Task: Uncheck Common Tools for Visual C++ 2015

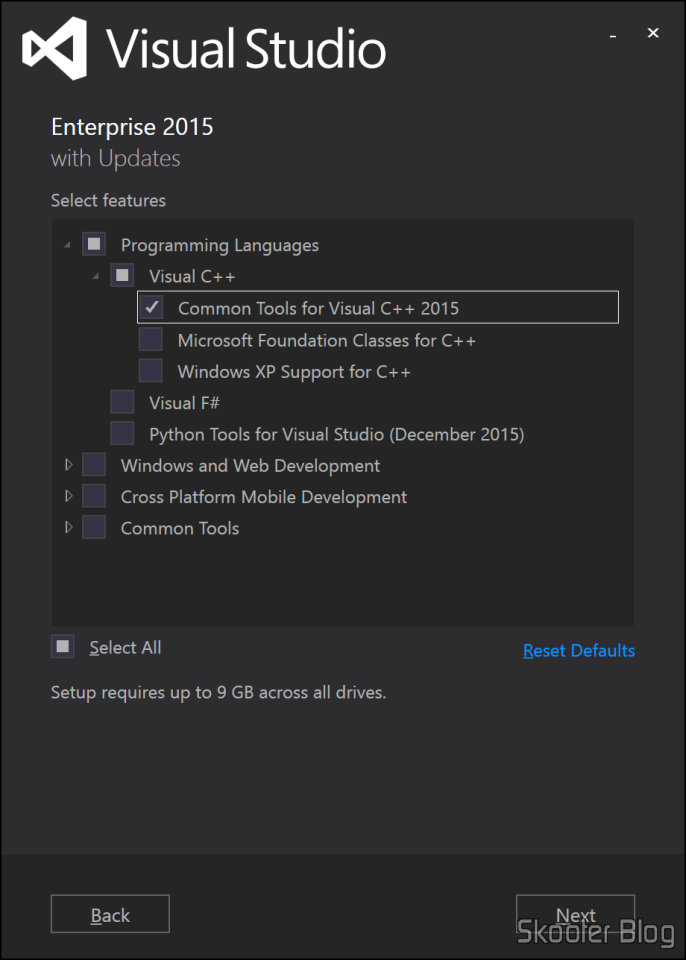Action: (x=150, y=307)
